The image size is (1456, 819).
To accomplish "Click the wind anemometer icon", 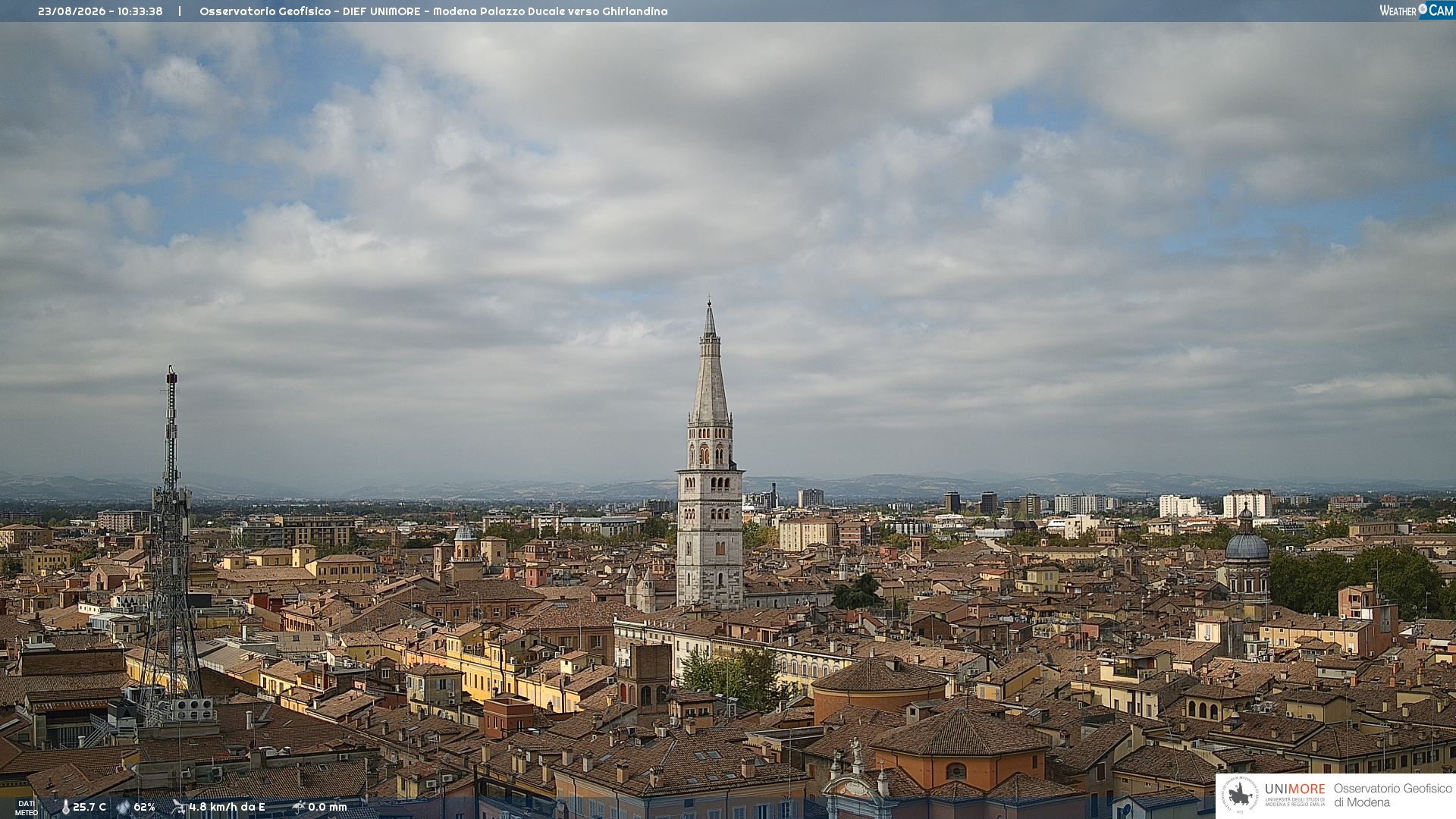I will click(x=178, y=807).
